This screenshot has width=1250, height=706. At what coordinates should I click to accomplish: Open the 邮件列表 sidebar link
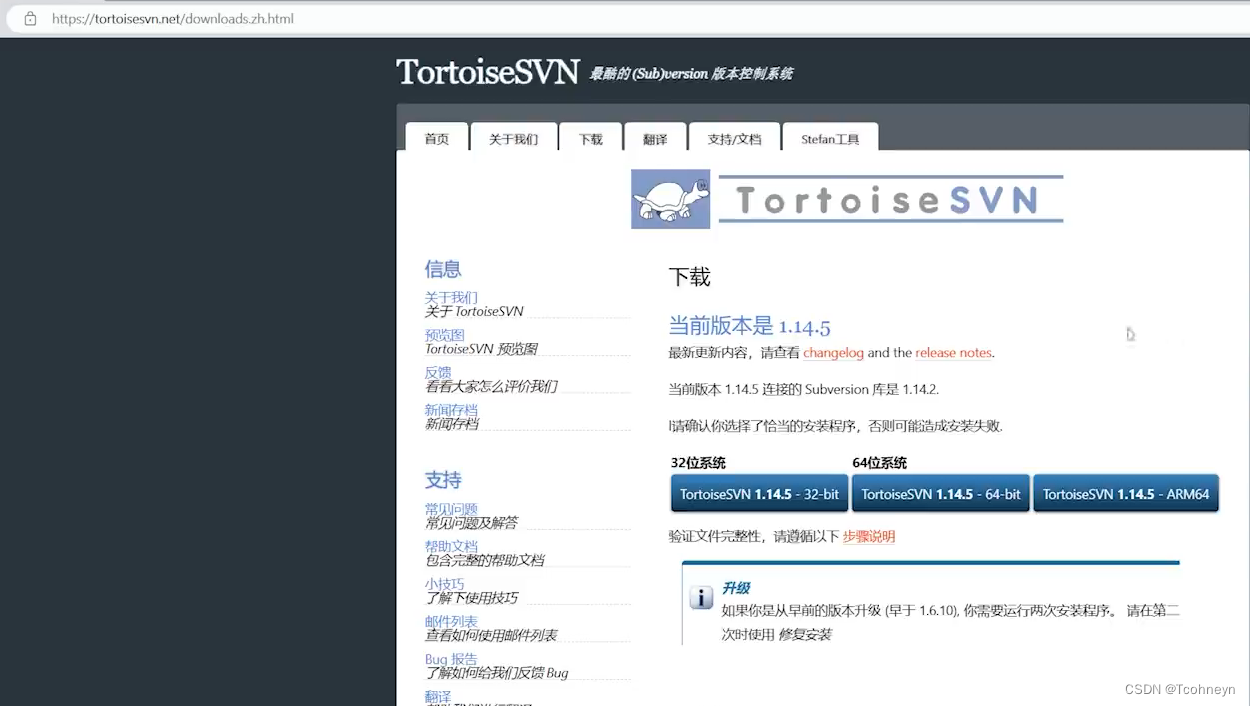pos(451,622)
